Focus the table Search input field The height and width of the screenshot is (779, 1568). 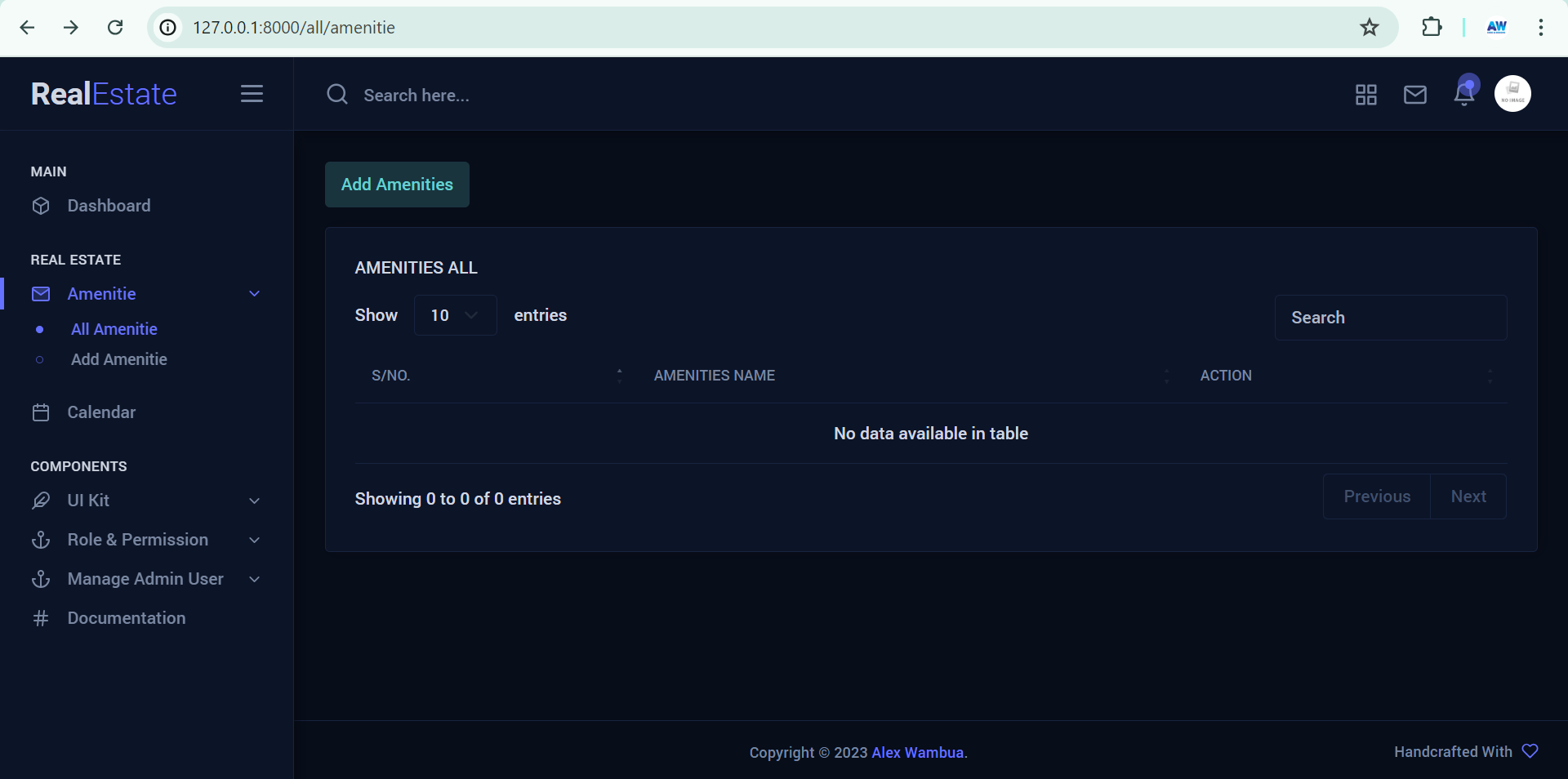click(x=1390, y=318)
